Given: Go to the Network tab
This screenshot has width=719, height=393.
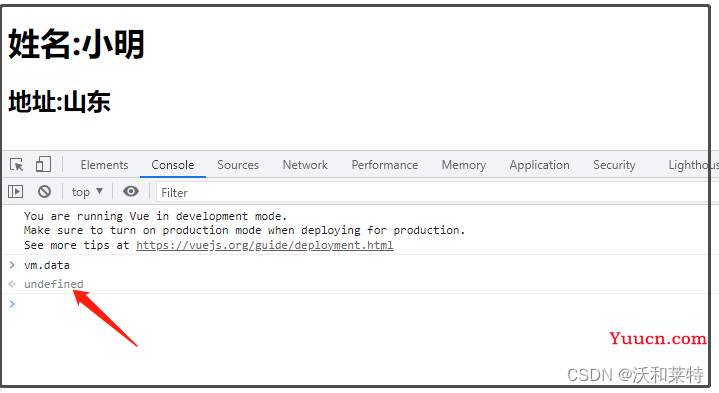Looking at the screenshot, I should pyautogui.click(x=305, y=165).
